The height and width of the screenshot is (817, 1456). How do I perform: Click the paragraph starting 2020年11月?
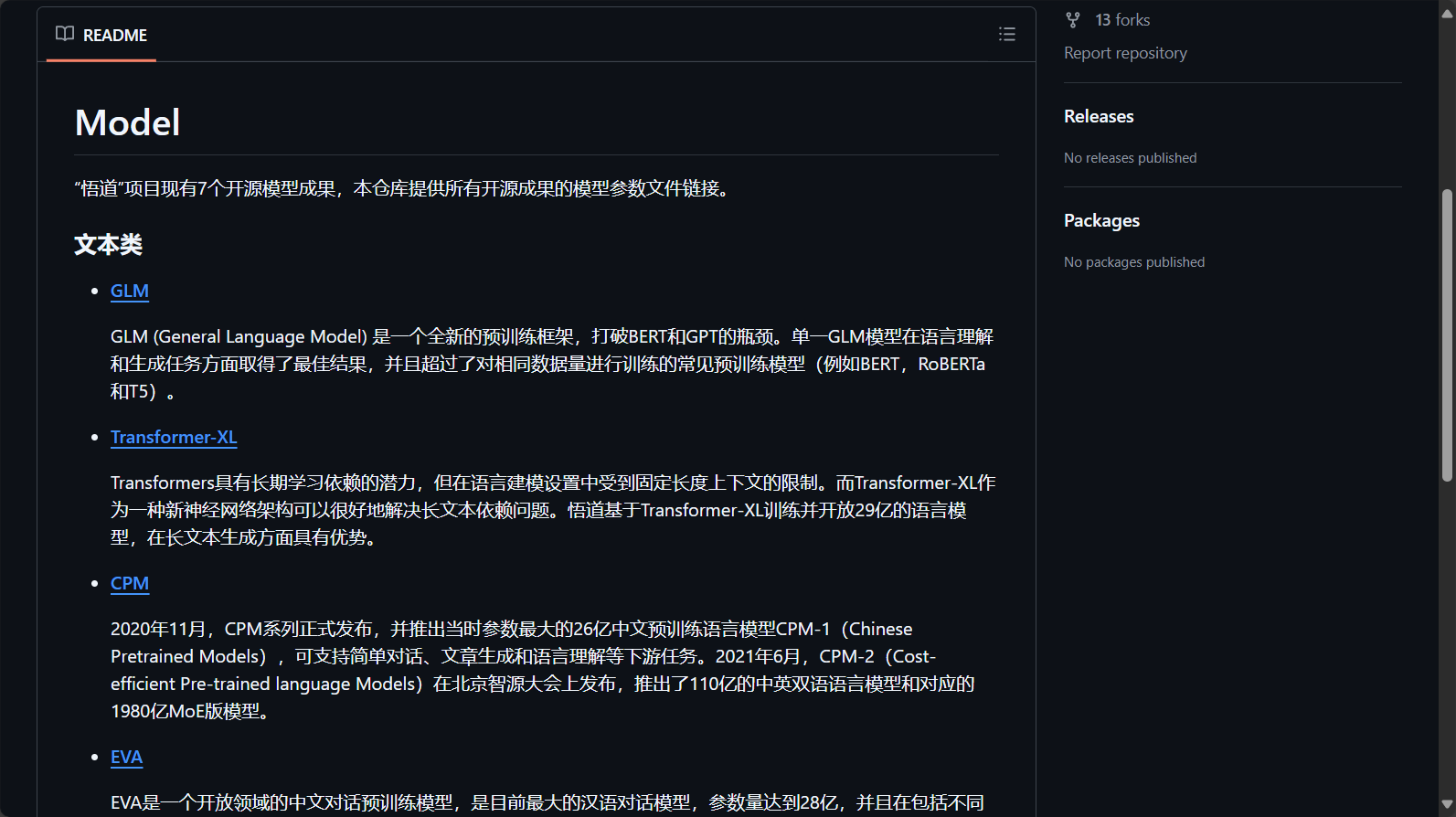(543, 670)
